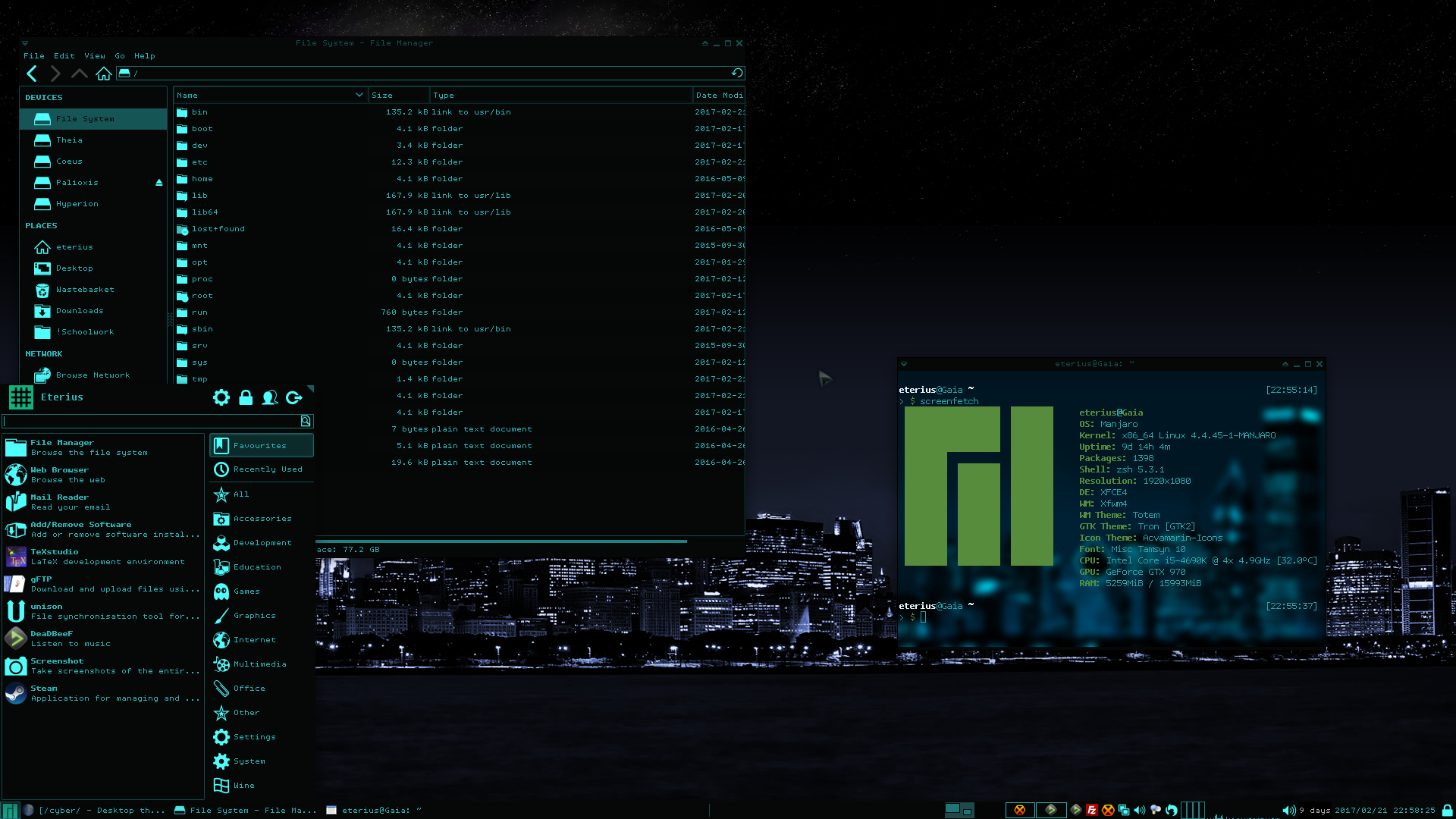Sort files by Type column header
This screenshot has height=819, width=1456.
click(561, 96)
